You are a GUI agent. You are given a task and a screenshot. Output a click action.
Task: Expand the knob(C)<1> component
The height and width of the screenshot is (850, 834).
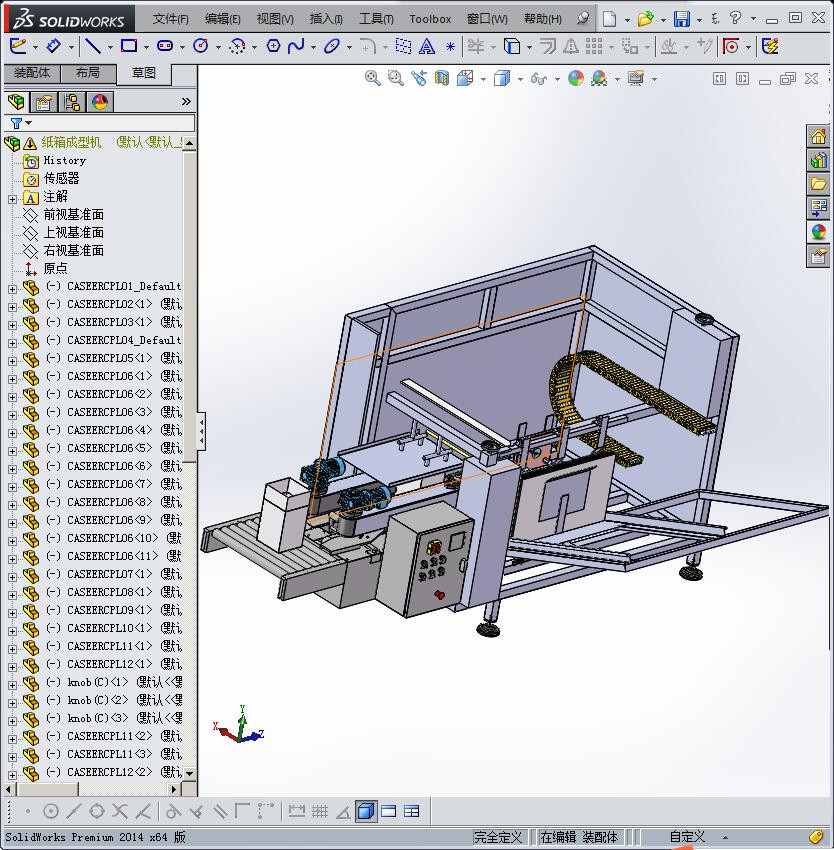pyautogui.click(x=12, y=685)
